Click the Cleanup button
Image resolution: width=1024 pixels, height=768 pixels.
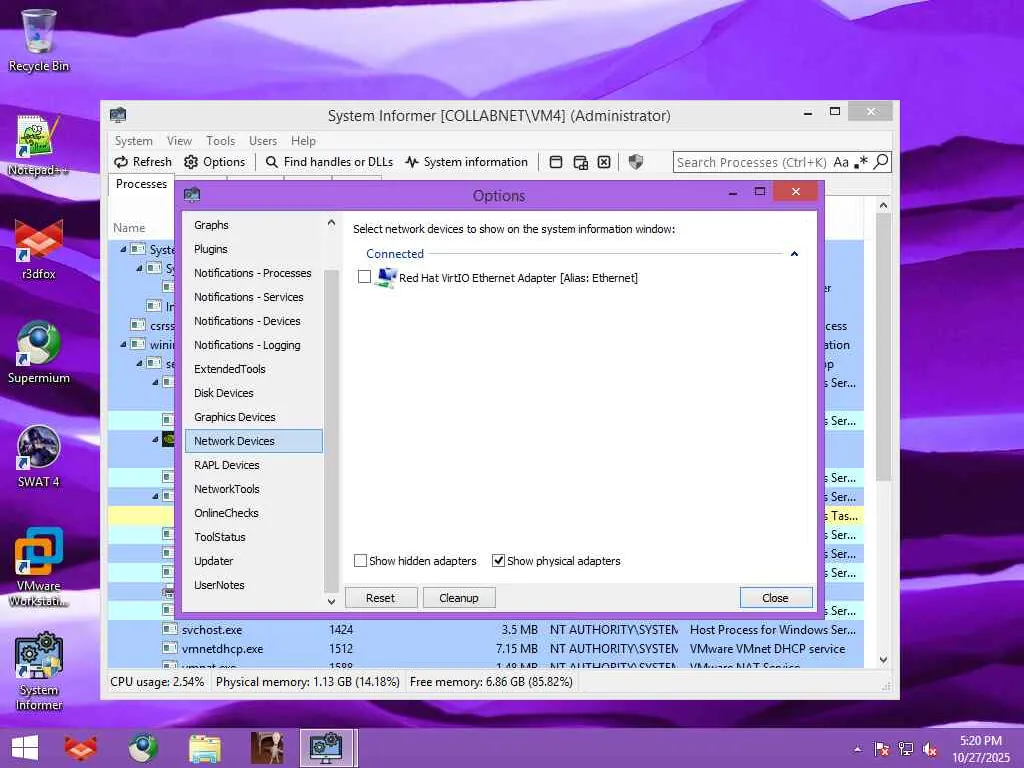[458, 598]
